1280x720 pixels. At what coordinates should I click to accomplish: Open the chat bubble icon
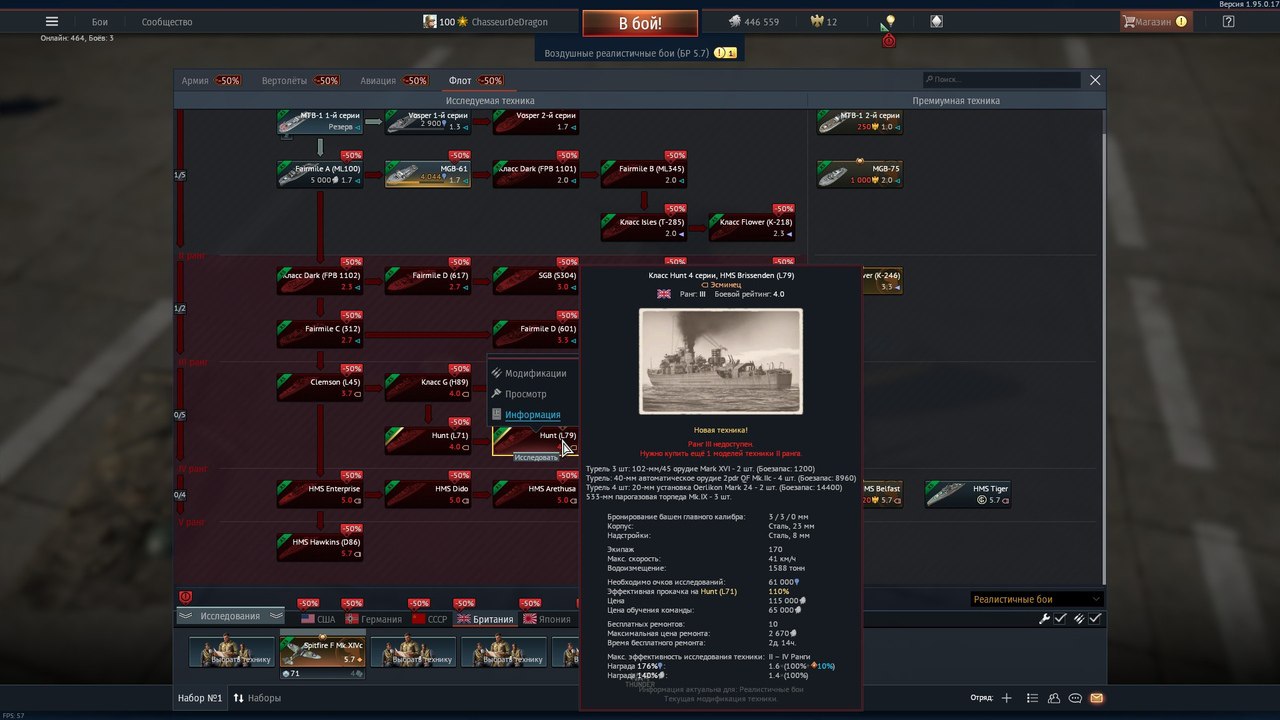pos(1075,698)
